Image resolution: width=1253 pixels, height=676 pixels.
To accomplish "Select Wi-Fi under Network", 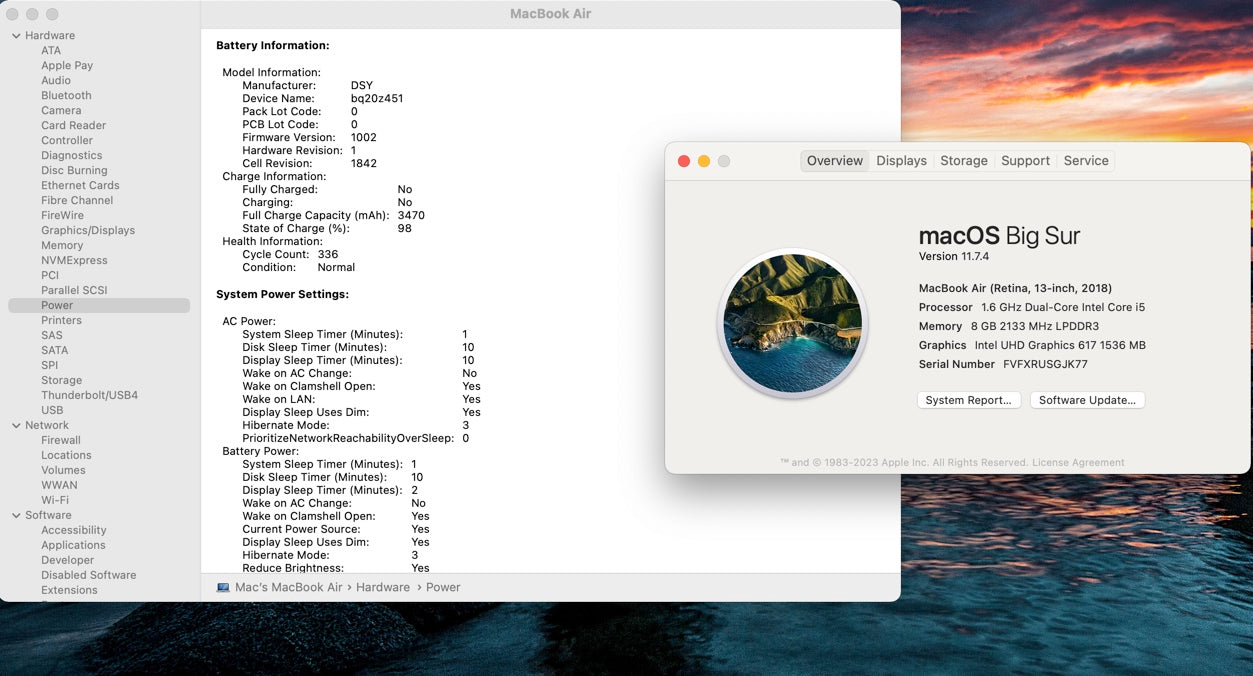I will coord(55,501).
